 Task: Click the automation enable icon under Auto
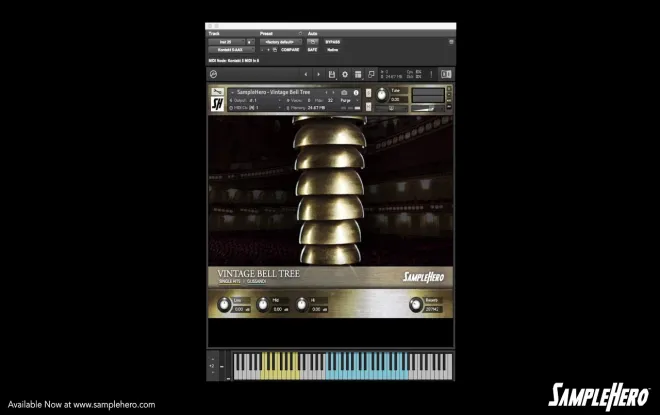312,42
